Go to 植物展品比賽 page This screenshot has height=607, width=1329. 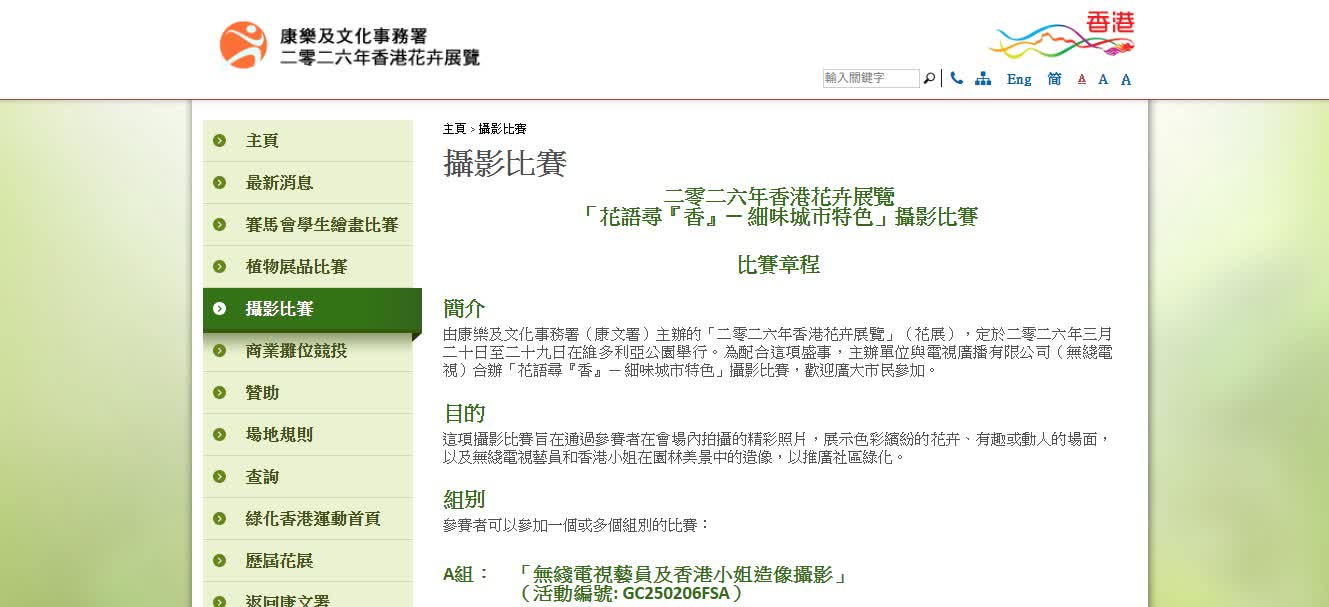pos(296,267)
